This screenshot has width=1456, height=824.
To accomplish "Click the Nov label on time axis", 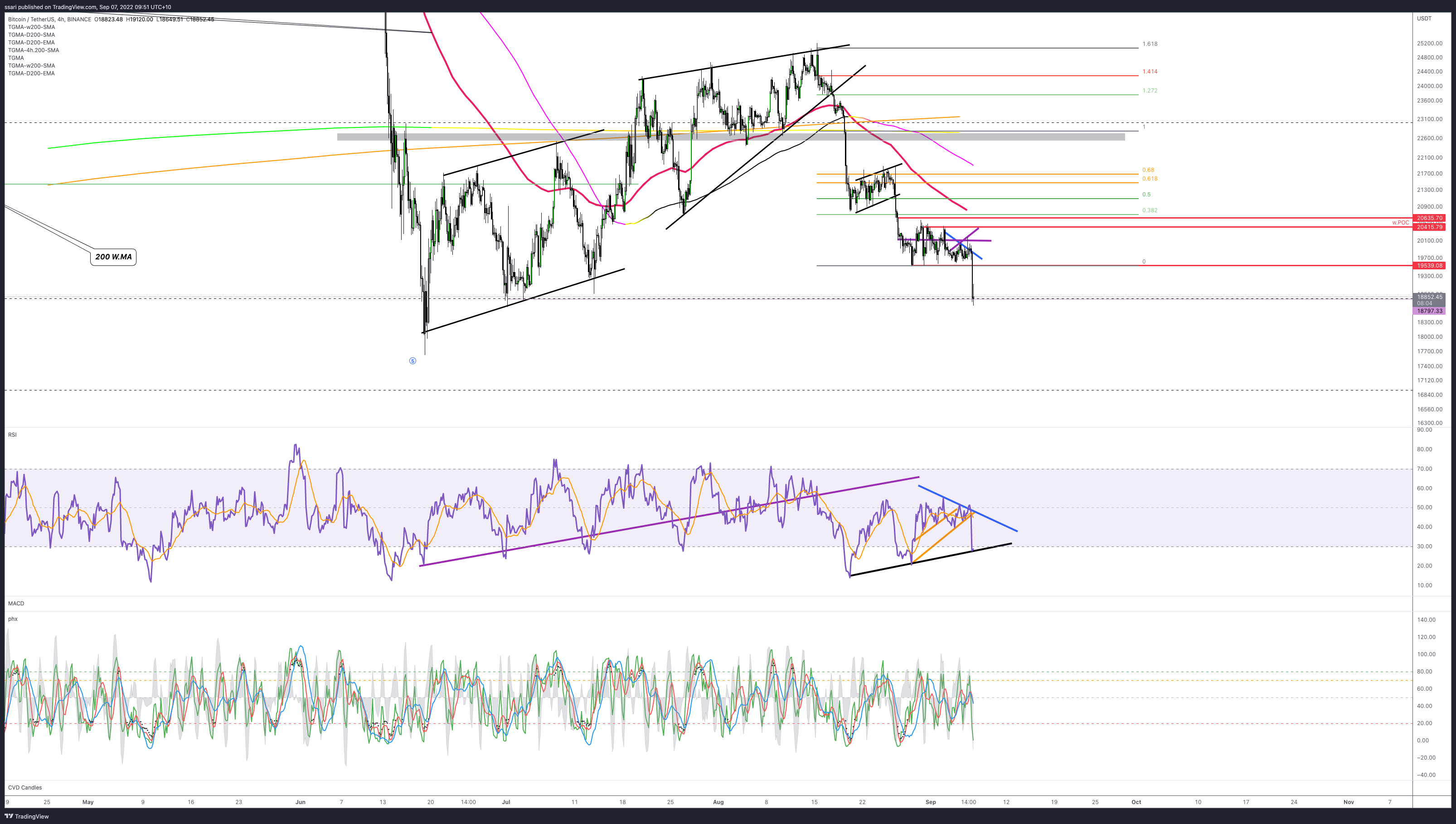I will pos(1349,802).
